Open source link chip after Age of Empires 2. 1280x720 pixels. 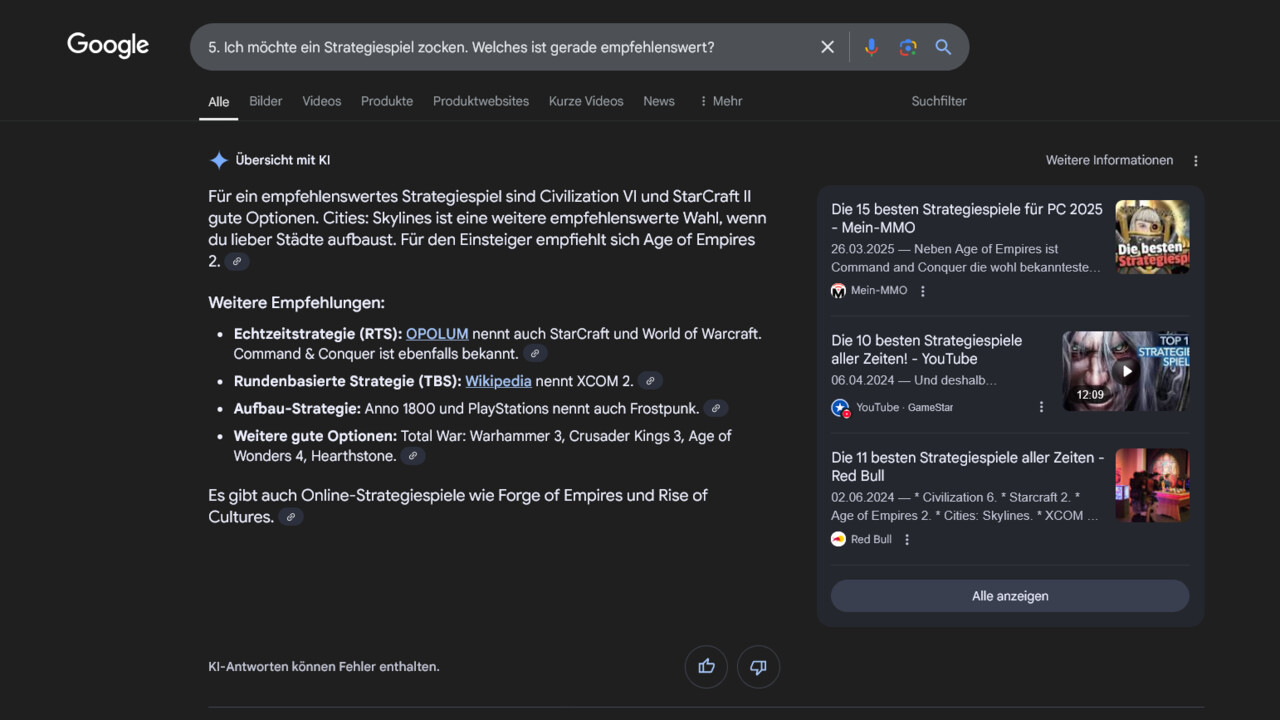(x=237, y=262)
